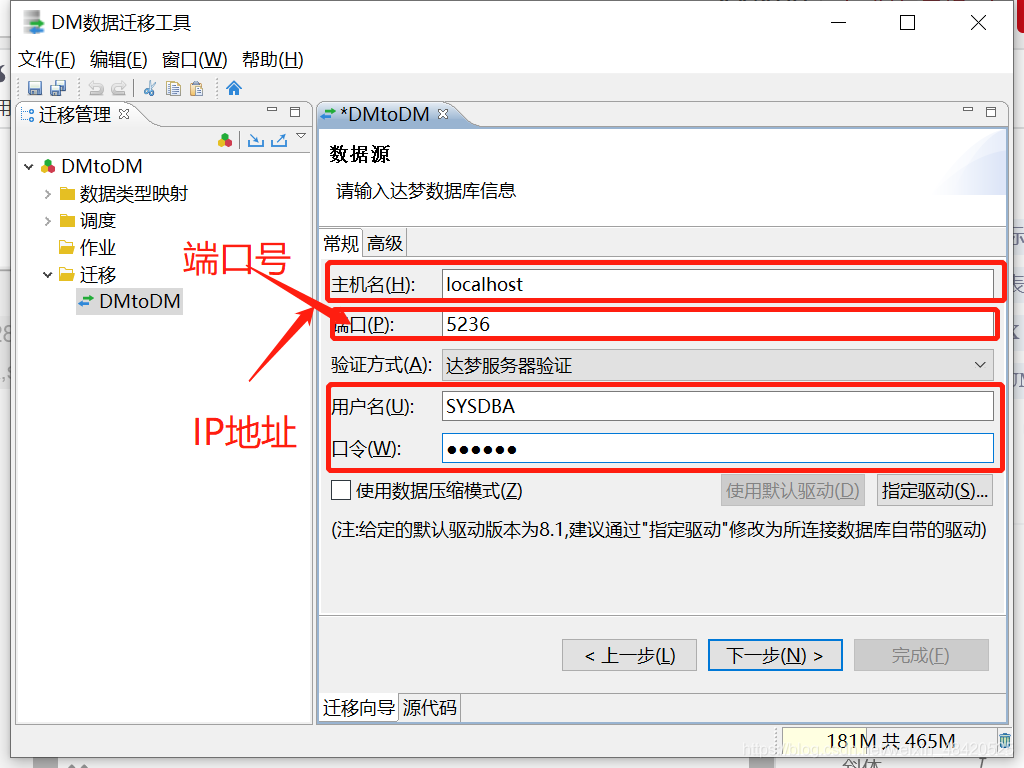The height and width of the screenshot is (768, 1024).
Task: Click the Copy icon in toolbar
Action: [173, 88]
